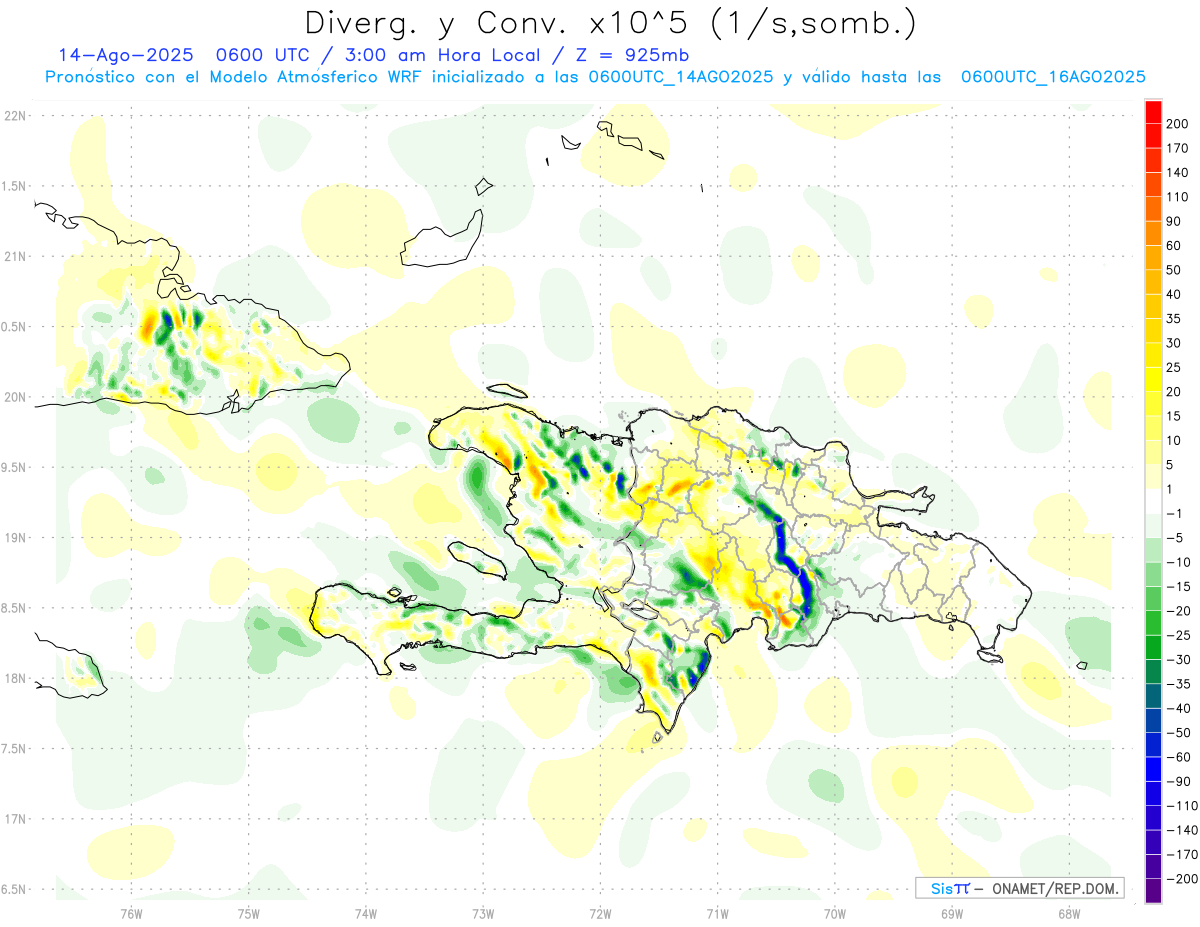
Task: Click the '17N' latitude axis label
Action: [15, 819]
